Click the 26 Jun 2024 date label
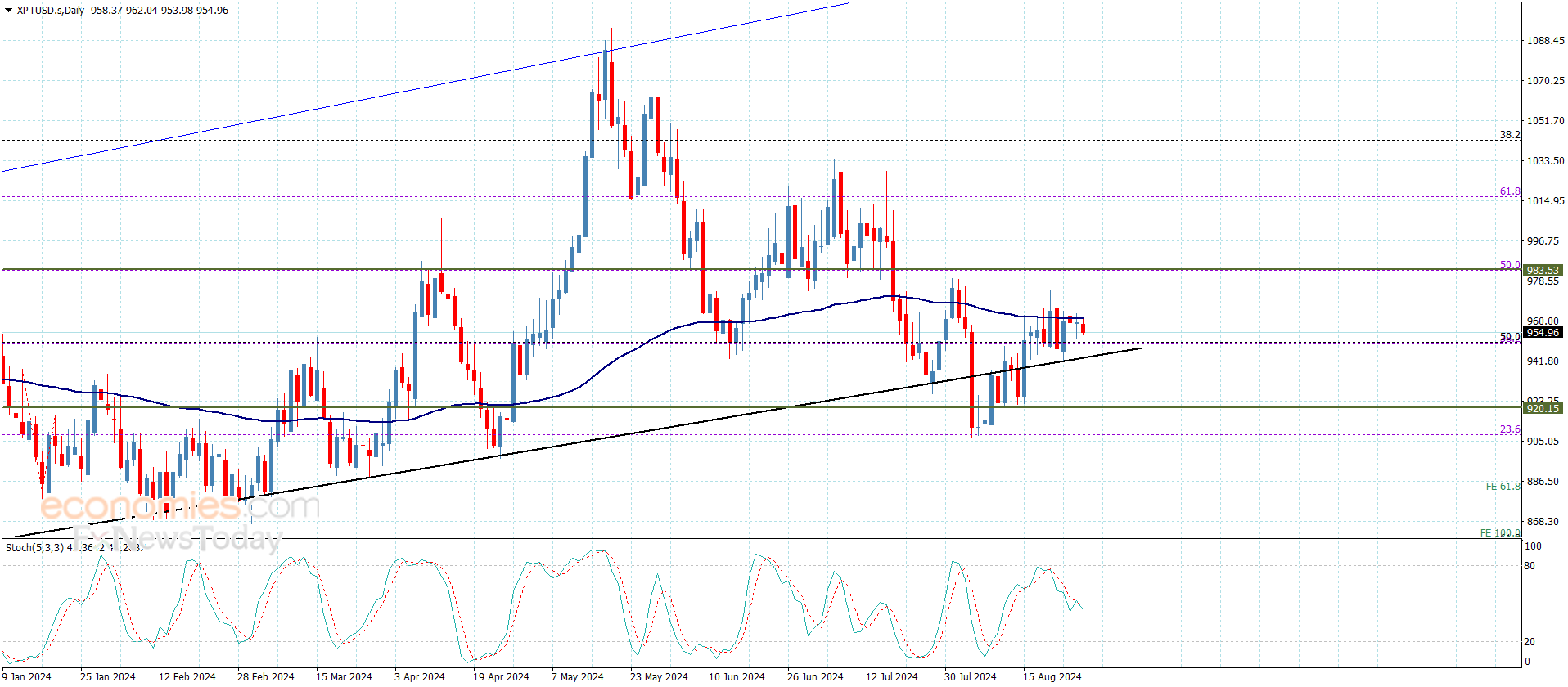 815,676
